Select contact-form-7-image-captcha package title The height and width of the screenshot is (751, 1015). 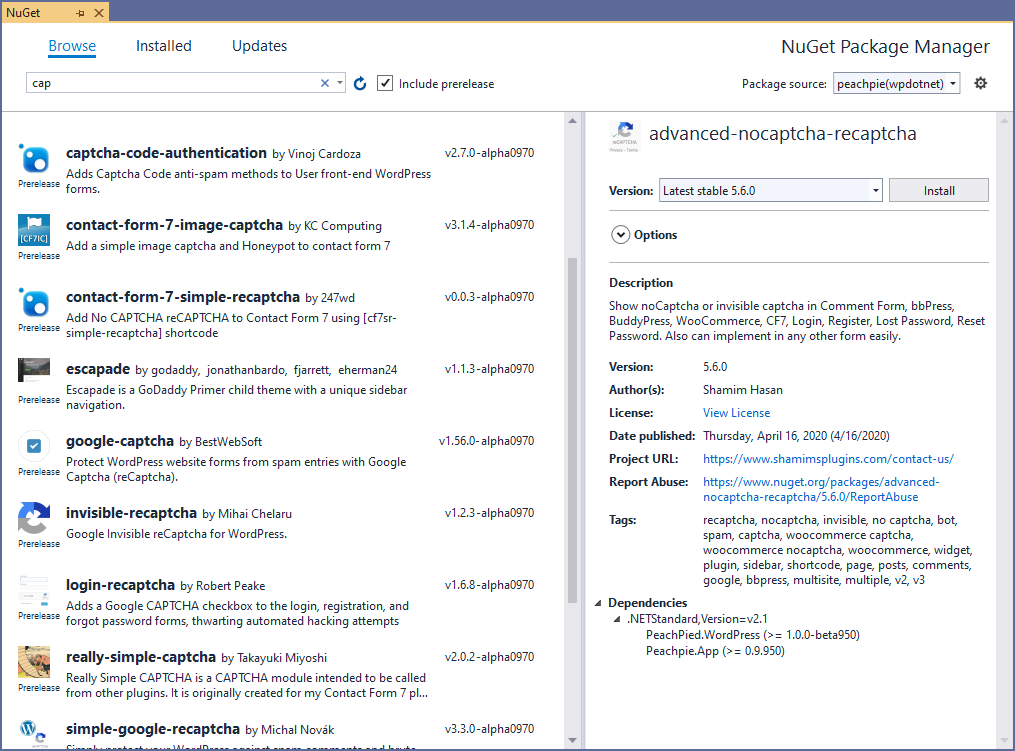pyautogui.click(x=174, y=225)
